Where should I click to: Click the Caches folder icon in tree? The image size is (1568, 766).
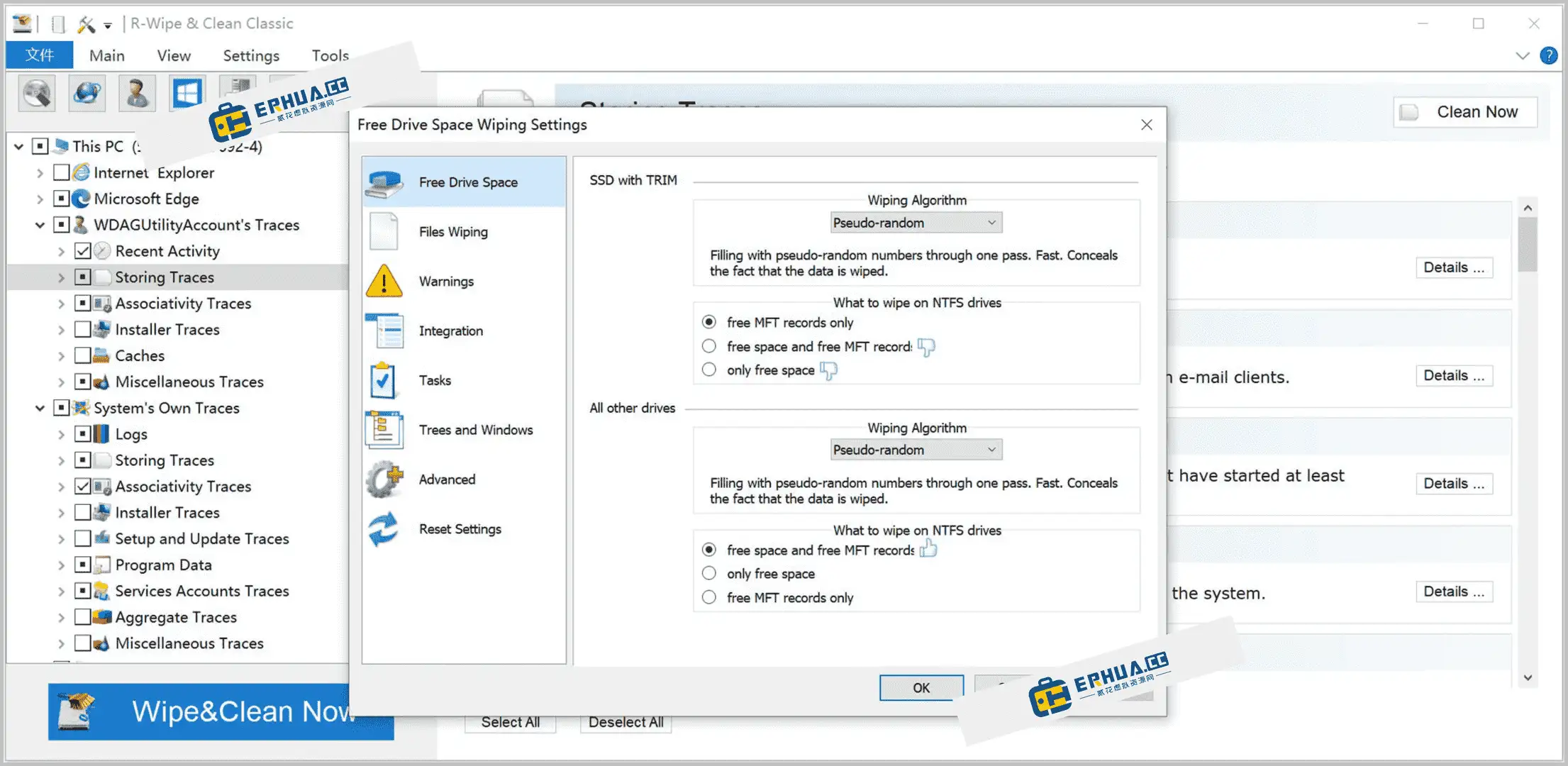pos(103,355)
